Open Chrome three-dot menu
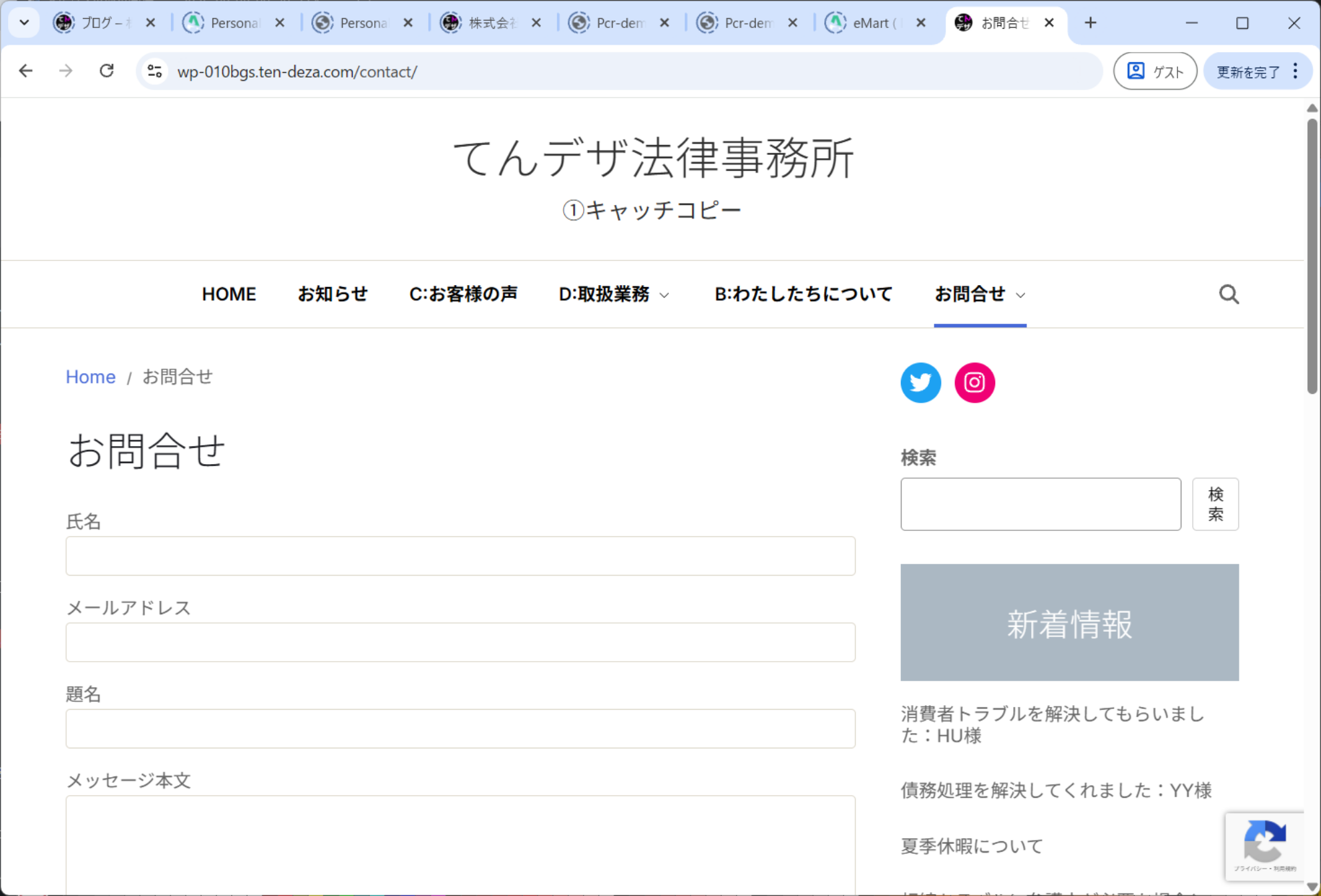Image resolution: width=1321 pixels, height=896 pixels. [x=1296, y=71]
